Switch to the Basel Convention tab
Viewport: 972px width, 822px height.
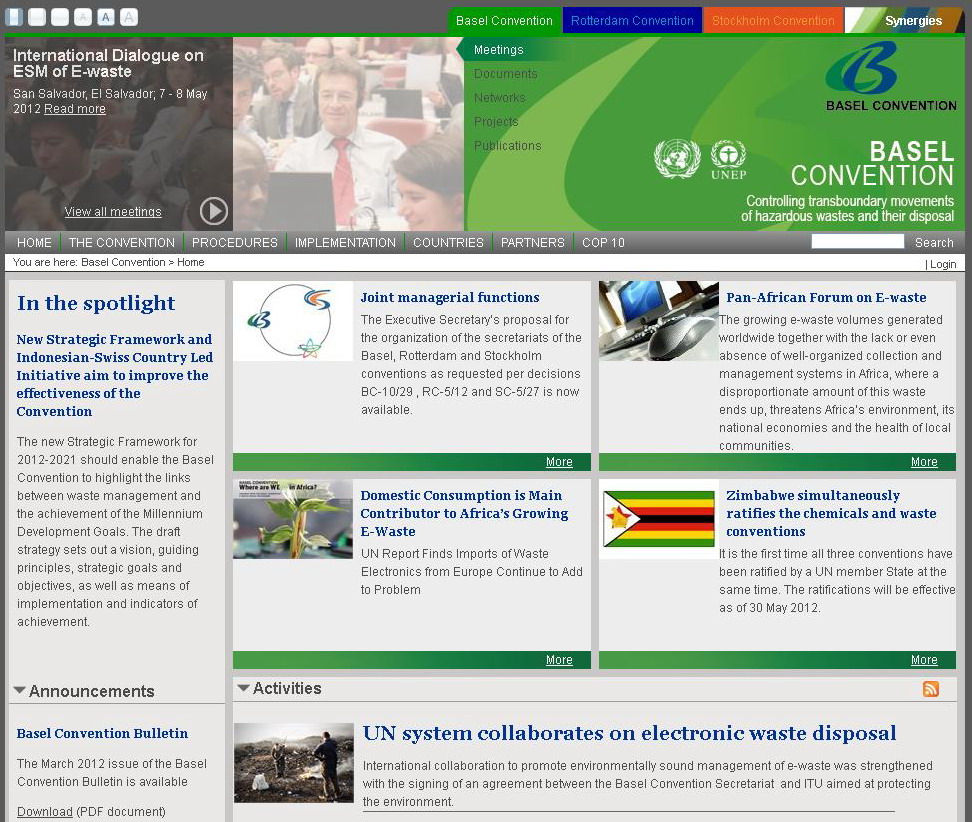click(x=504, y=20)
